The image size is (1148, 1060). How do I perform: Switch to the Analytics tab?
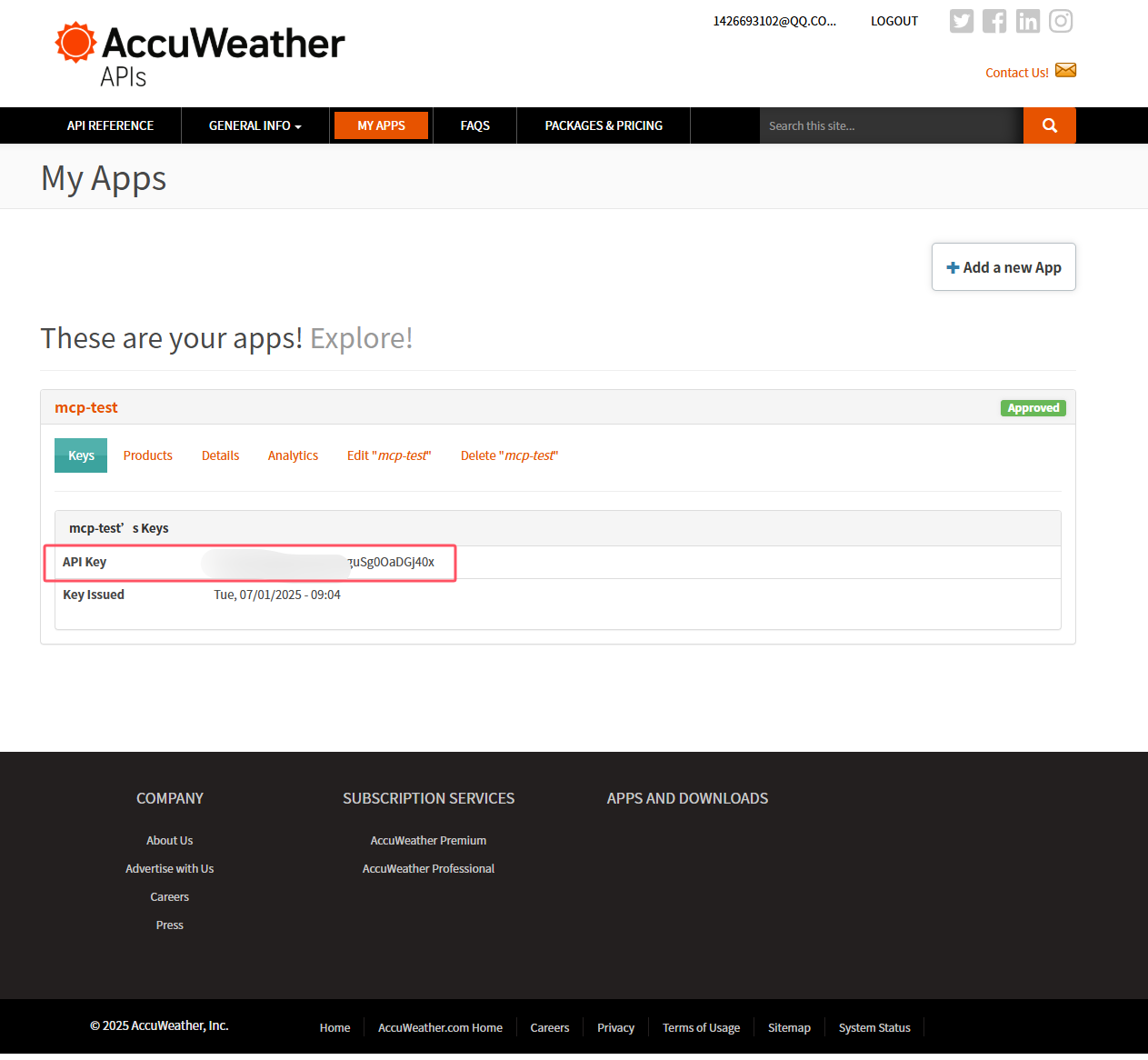pos(293,455)
